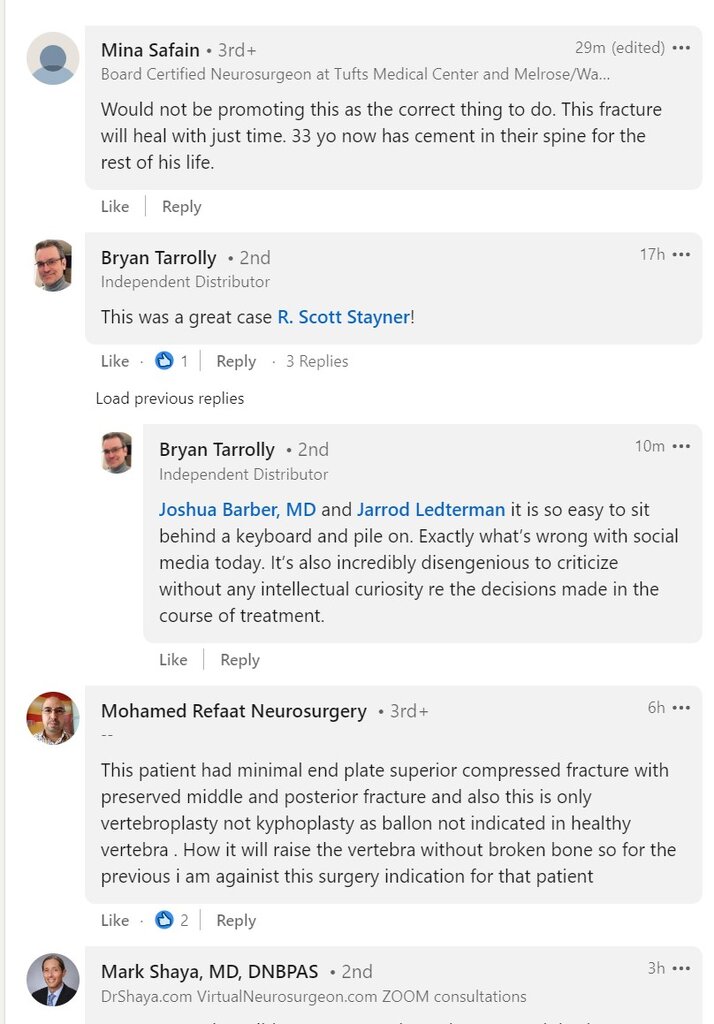Load previous replies in the thread

pyautogui.click(x=169, y=398)
